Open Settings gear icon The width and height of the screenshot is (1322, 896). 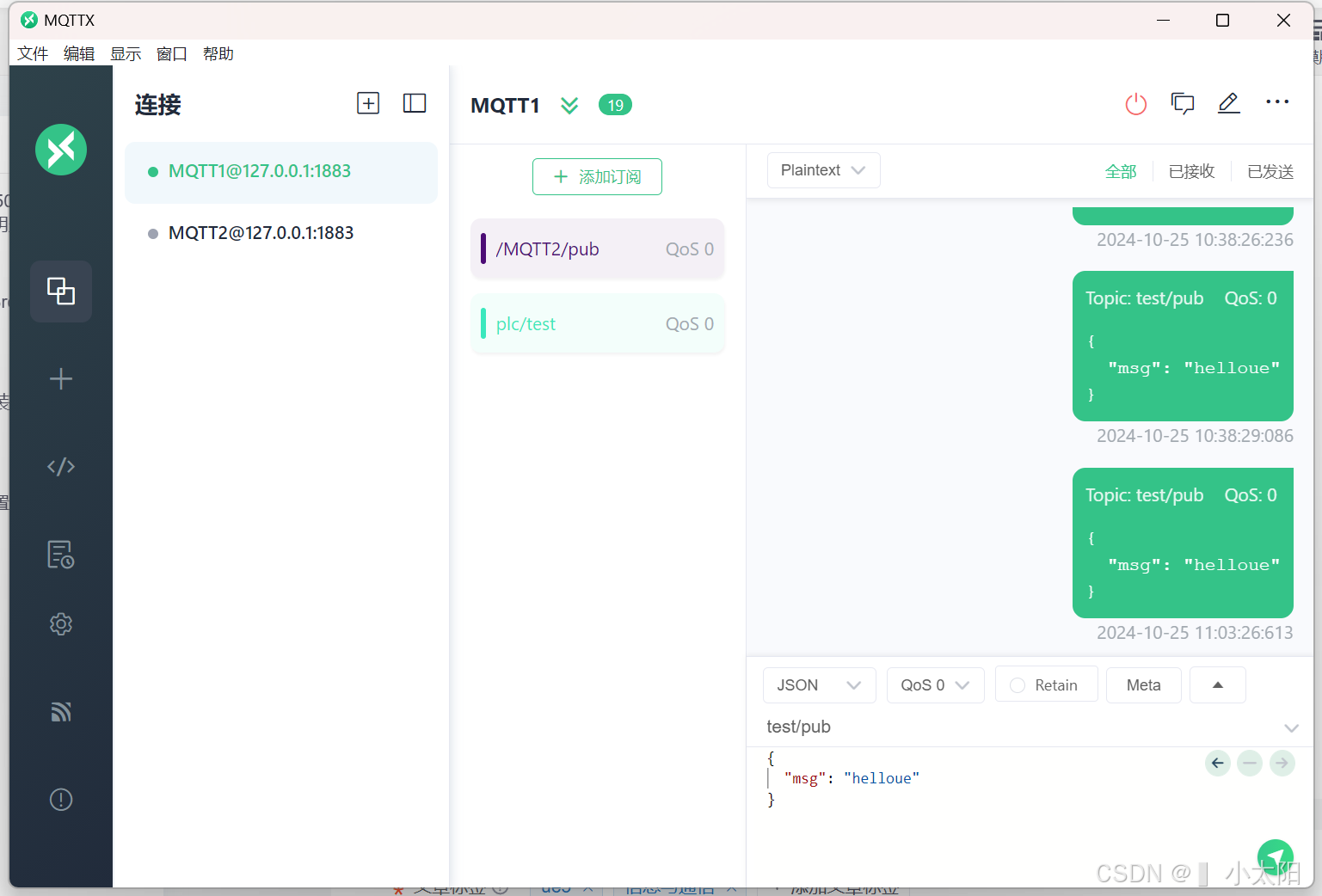(x=61, y=624)
